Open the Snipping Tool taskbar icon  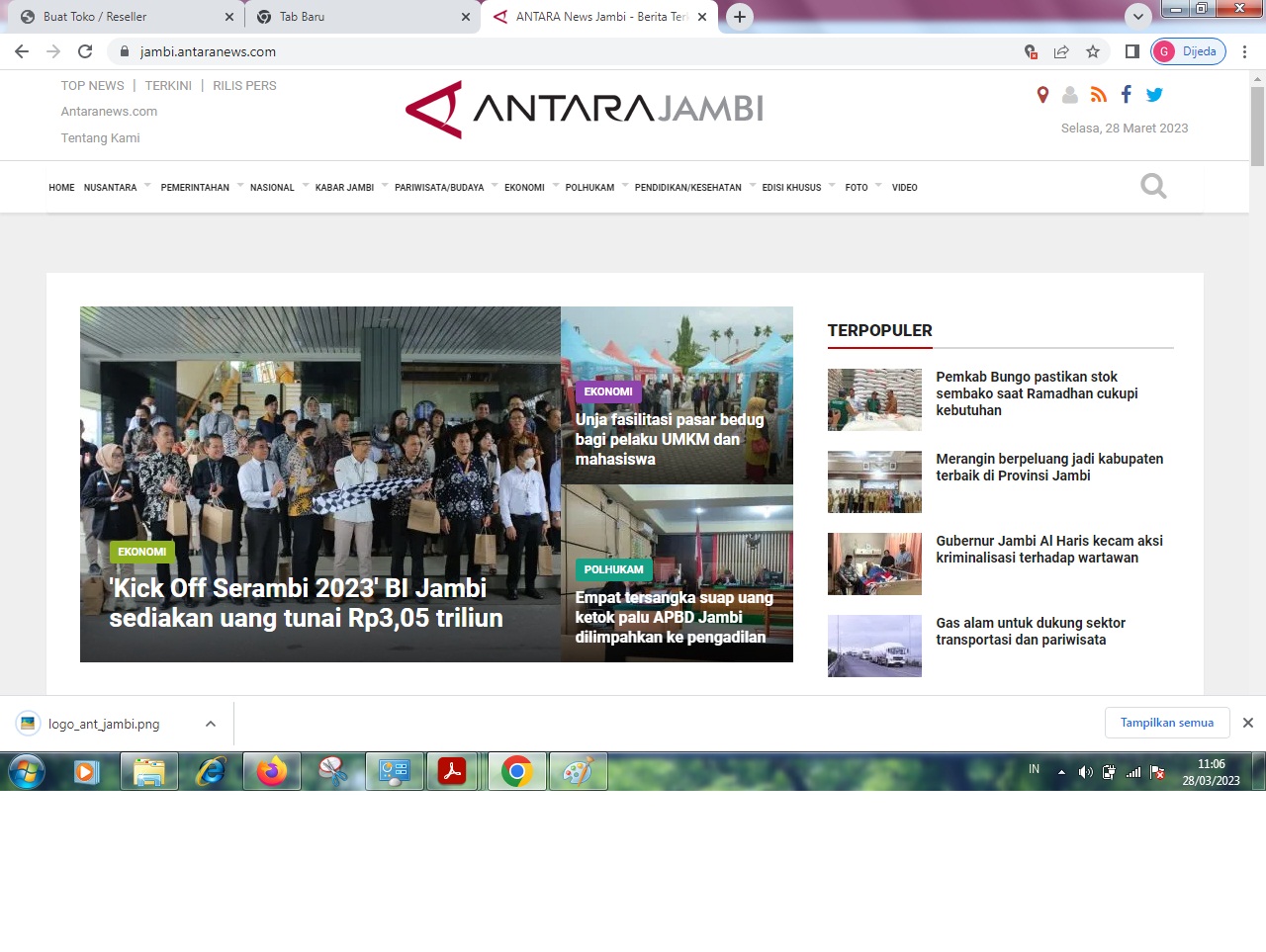coord(333,771)
